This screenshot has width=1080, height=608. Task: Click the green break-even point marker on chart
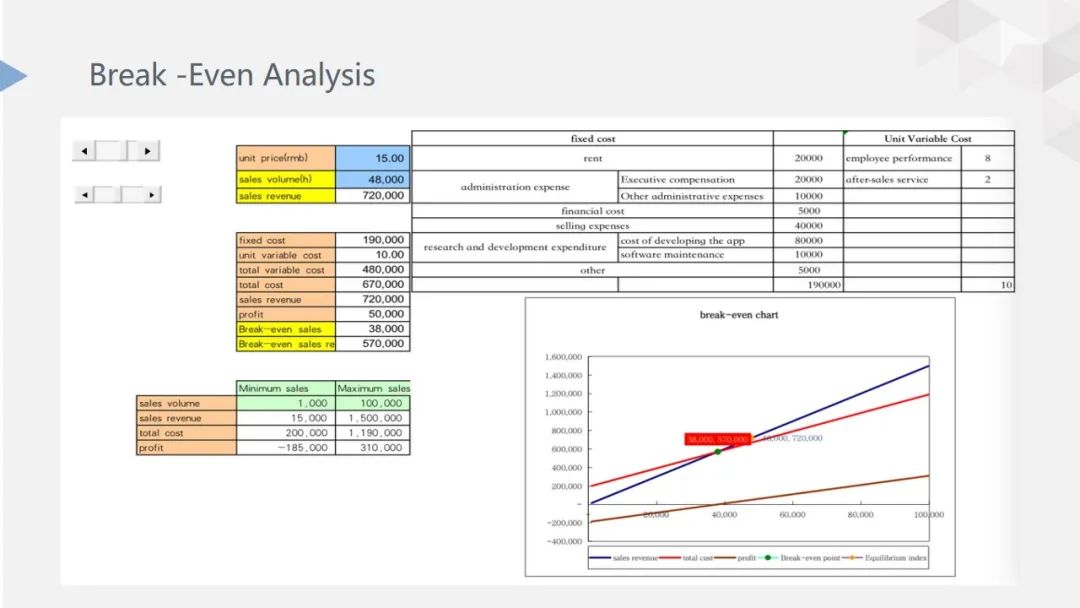(x=717, y=452)
